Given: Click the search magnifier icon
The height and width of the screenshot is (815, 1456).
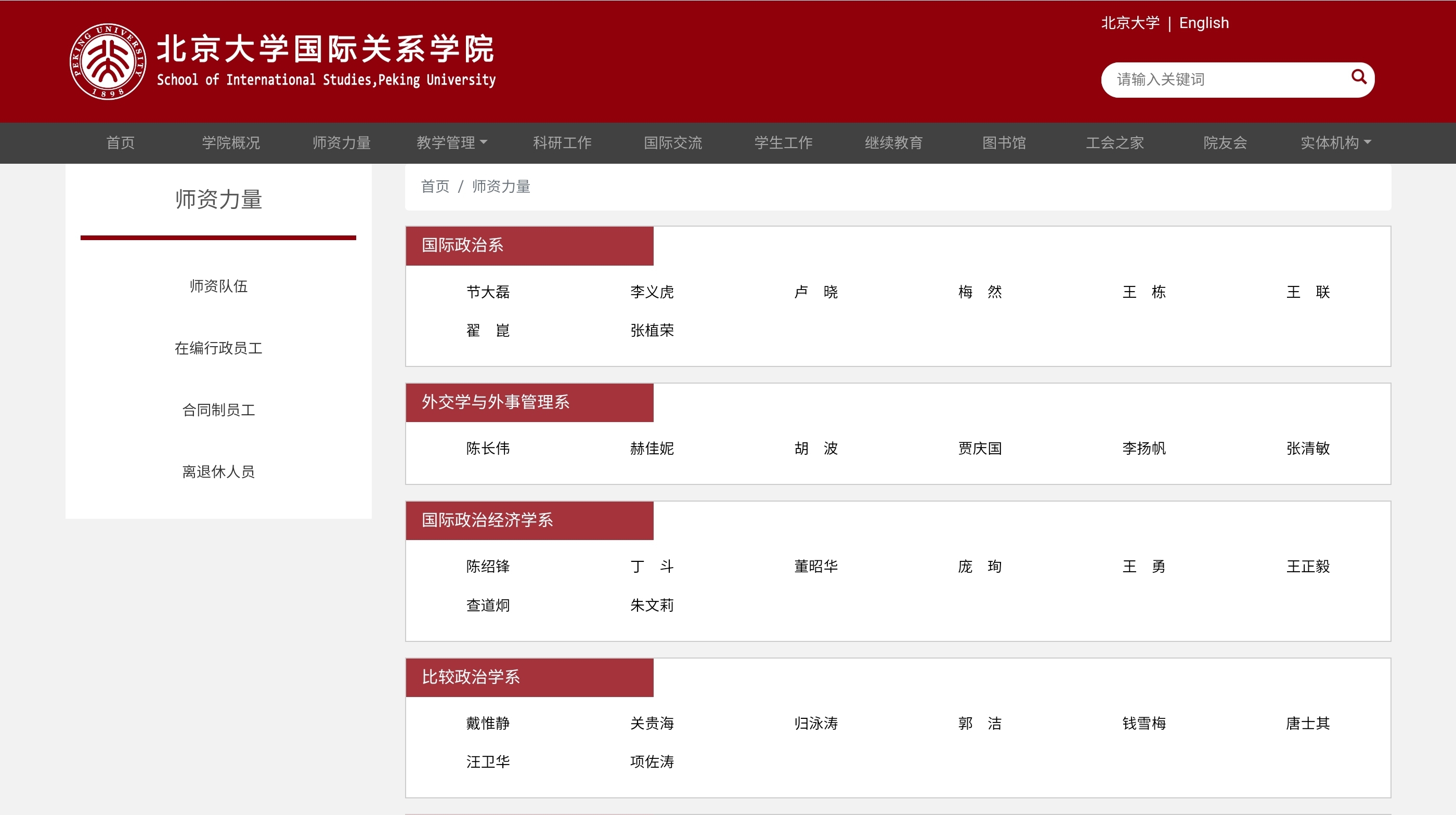Looking at the screenshot, I should [1358, 77].
